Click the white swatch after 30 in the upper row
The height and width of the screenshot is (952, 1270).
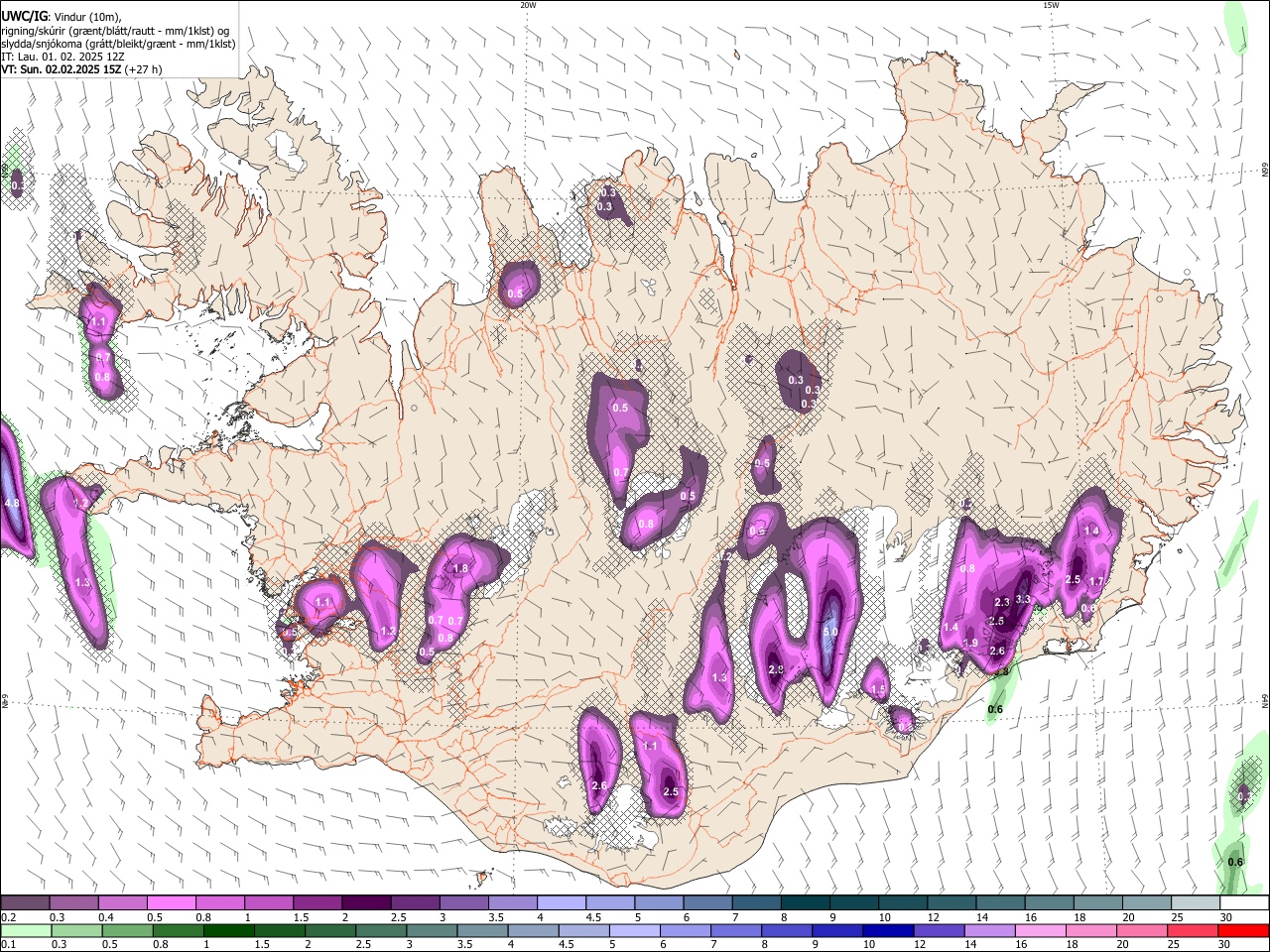click(x=1244, y=902)
